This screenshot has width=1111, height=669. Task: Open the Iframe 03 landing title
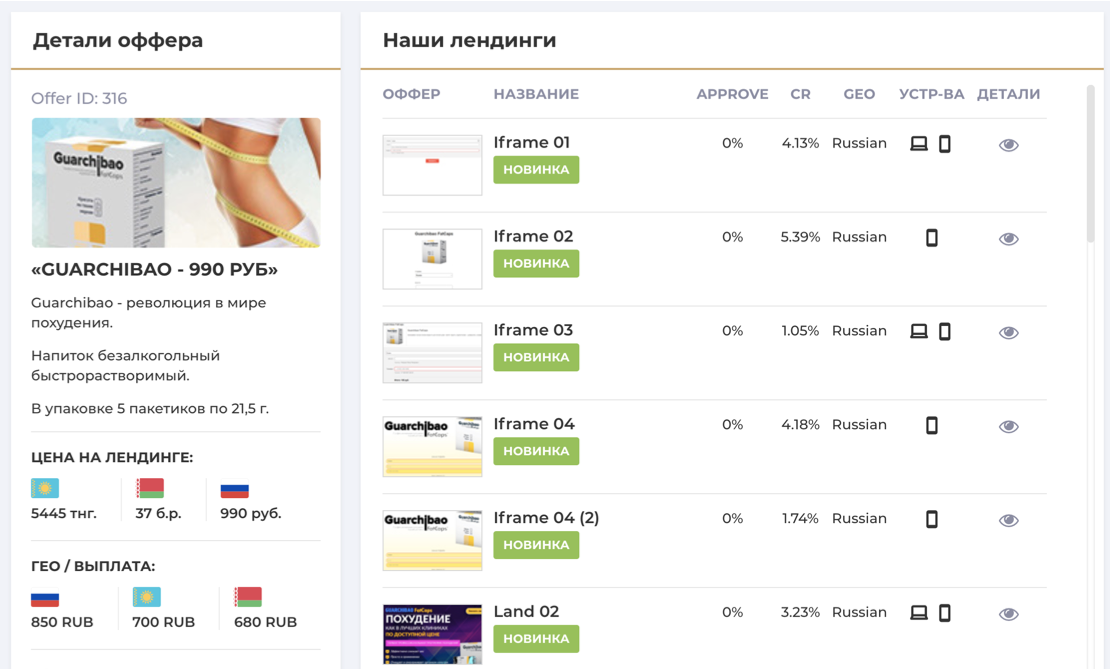(533, 330)
